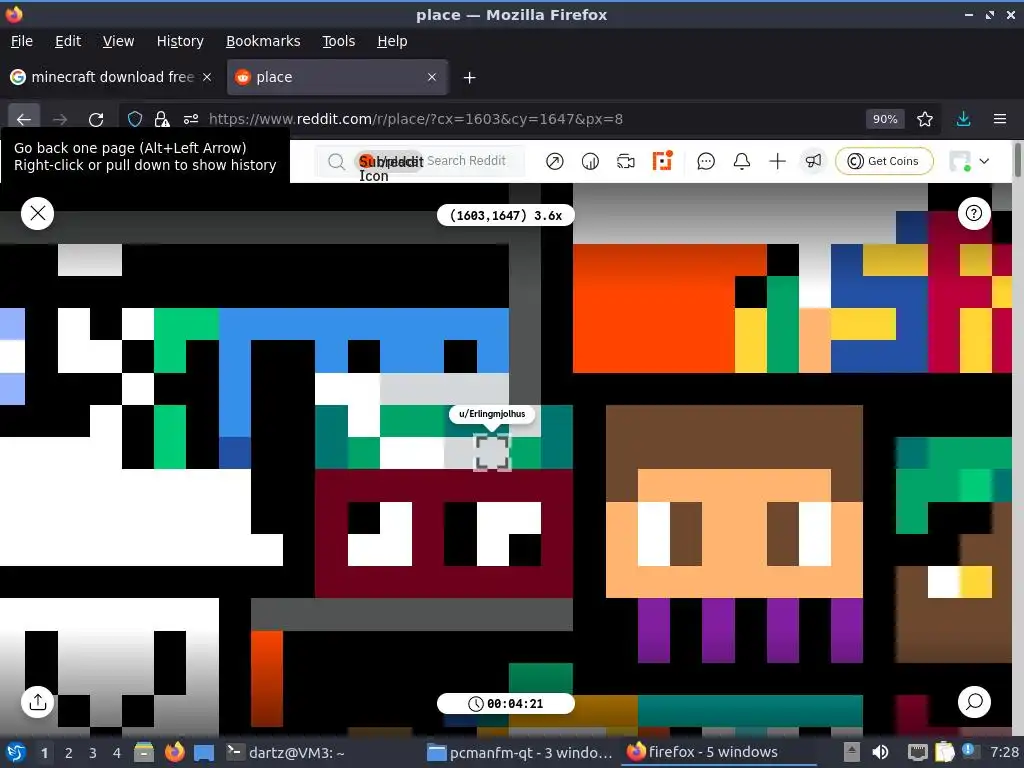Open the Firefox downloads panel

coord(963,119)
